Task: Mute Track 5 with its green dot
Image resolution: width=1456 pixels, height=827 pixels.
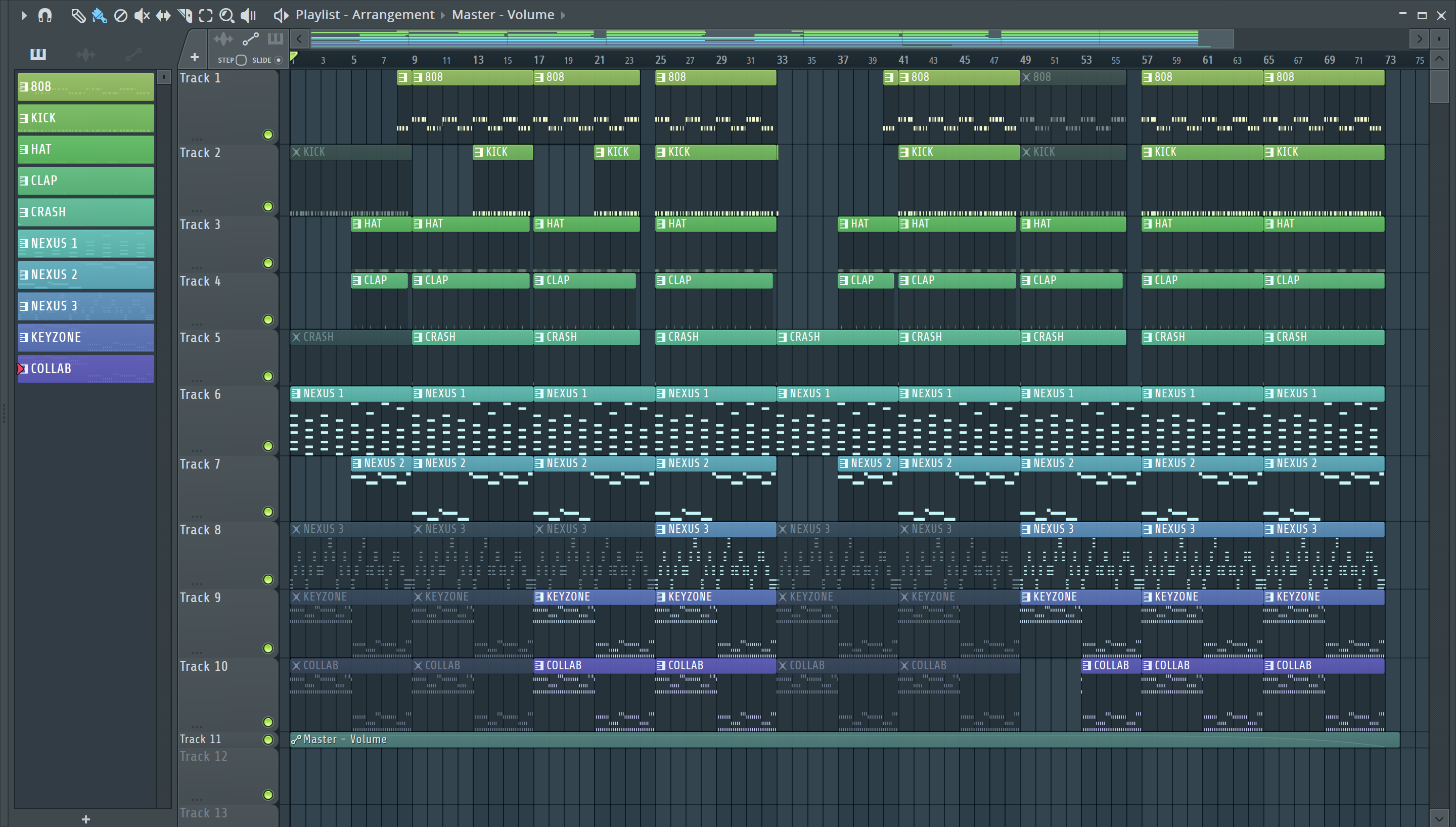Action: click(268, 377)
